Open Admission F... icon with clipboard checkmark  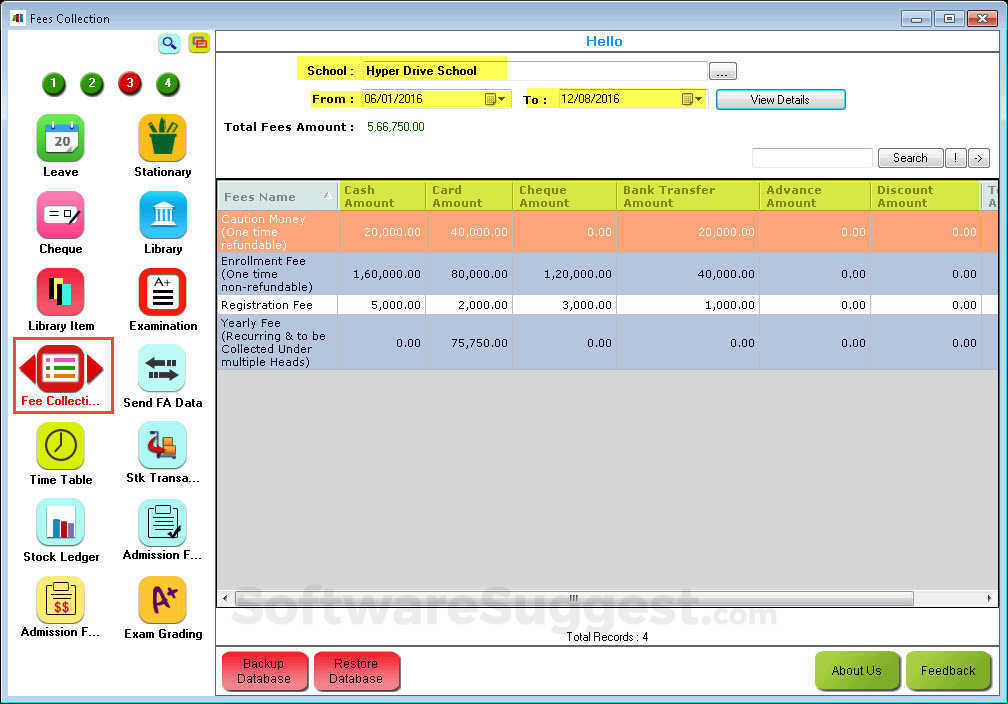point(162,523)
